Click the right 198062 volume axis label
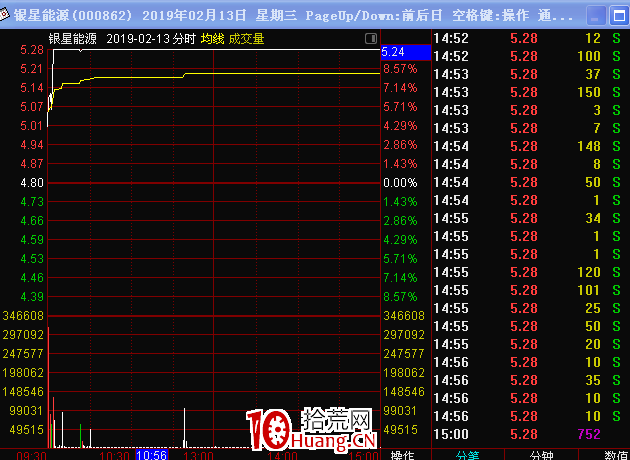Image resolution: width=630 pixels, height=460 pixels. tap(404, 373)
